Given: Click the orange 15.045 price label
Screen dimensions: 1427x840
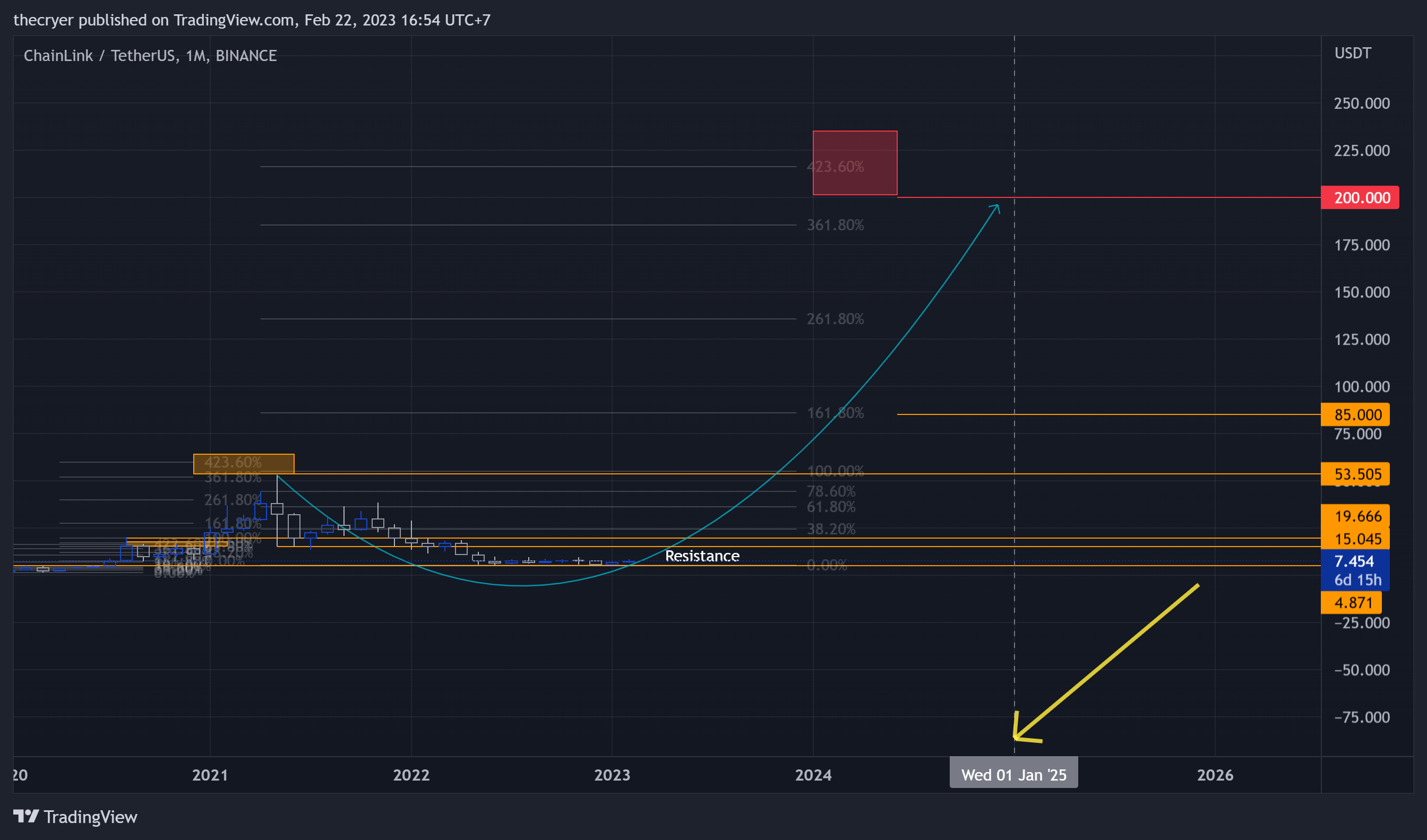Looking at the screenshot, I should pyautogui.click(x=1355, y=538).
